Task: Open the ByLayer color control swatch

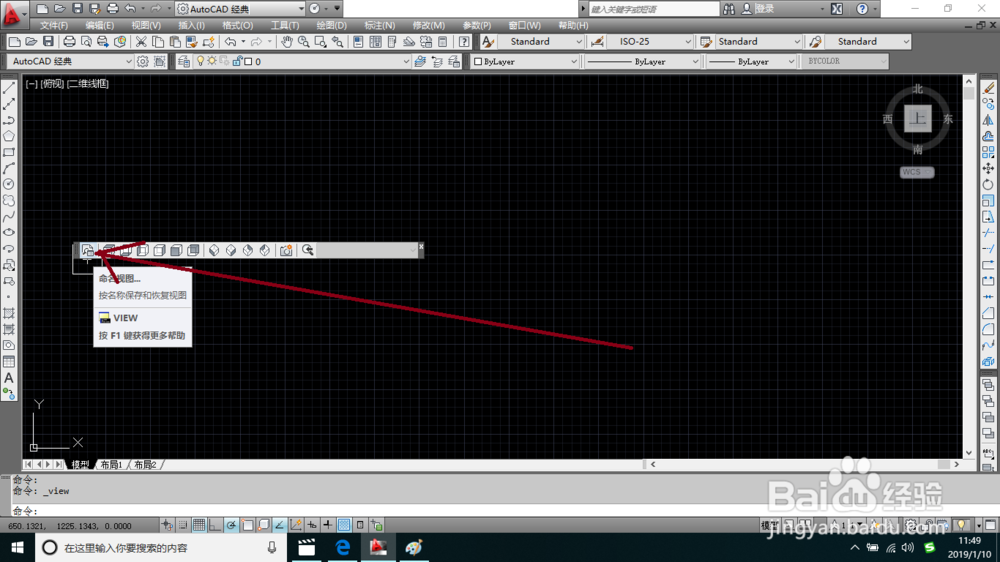Action: pyautogui.click(x=525, y=61)
